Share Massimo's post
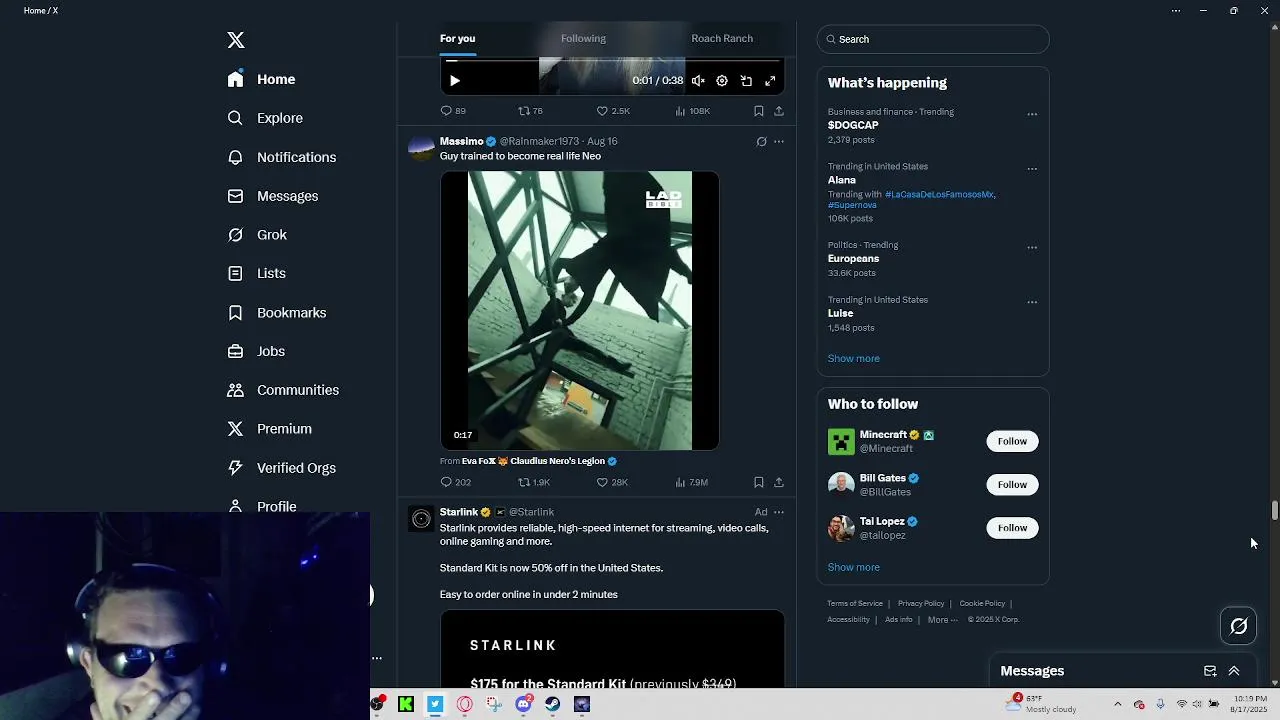The image size is (1280, 720). point(779,482)
